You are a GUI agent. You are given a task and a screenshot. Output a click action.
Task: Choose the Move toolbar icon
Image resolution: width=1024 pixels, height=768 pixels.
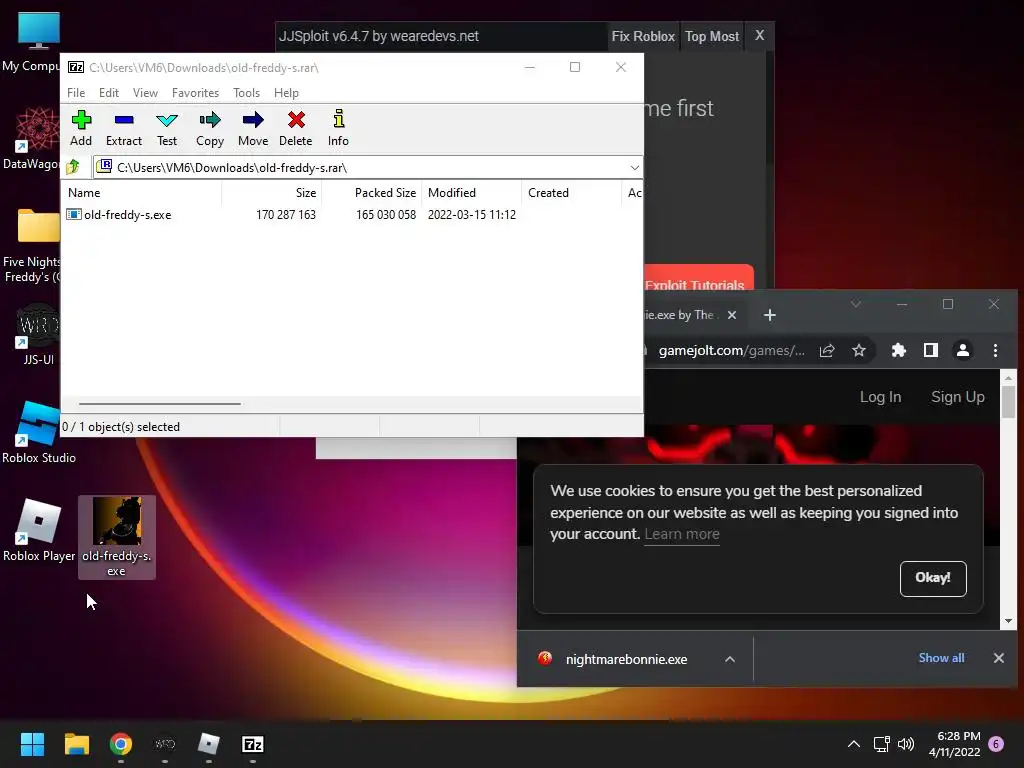click(253, 128)
